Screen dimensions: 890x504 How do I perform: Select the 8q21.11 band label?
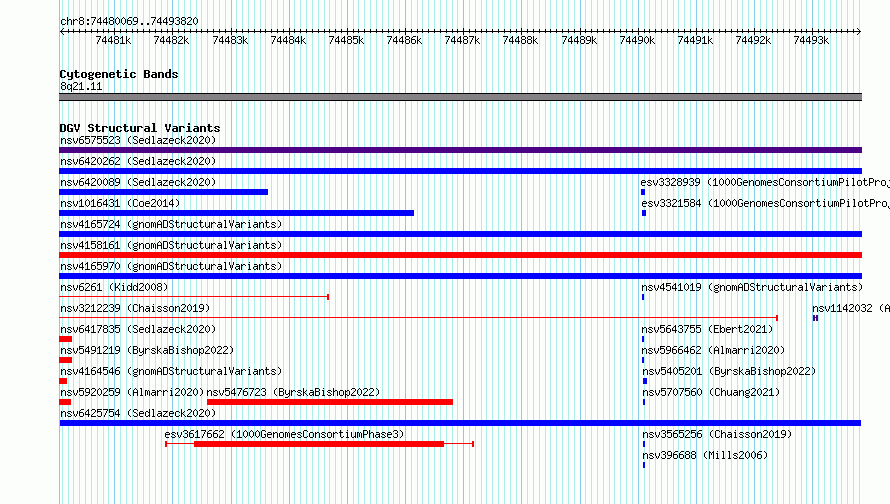81,86
